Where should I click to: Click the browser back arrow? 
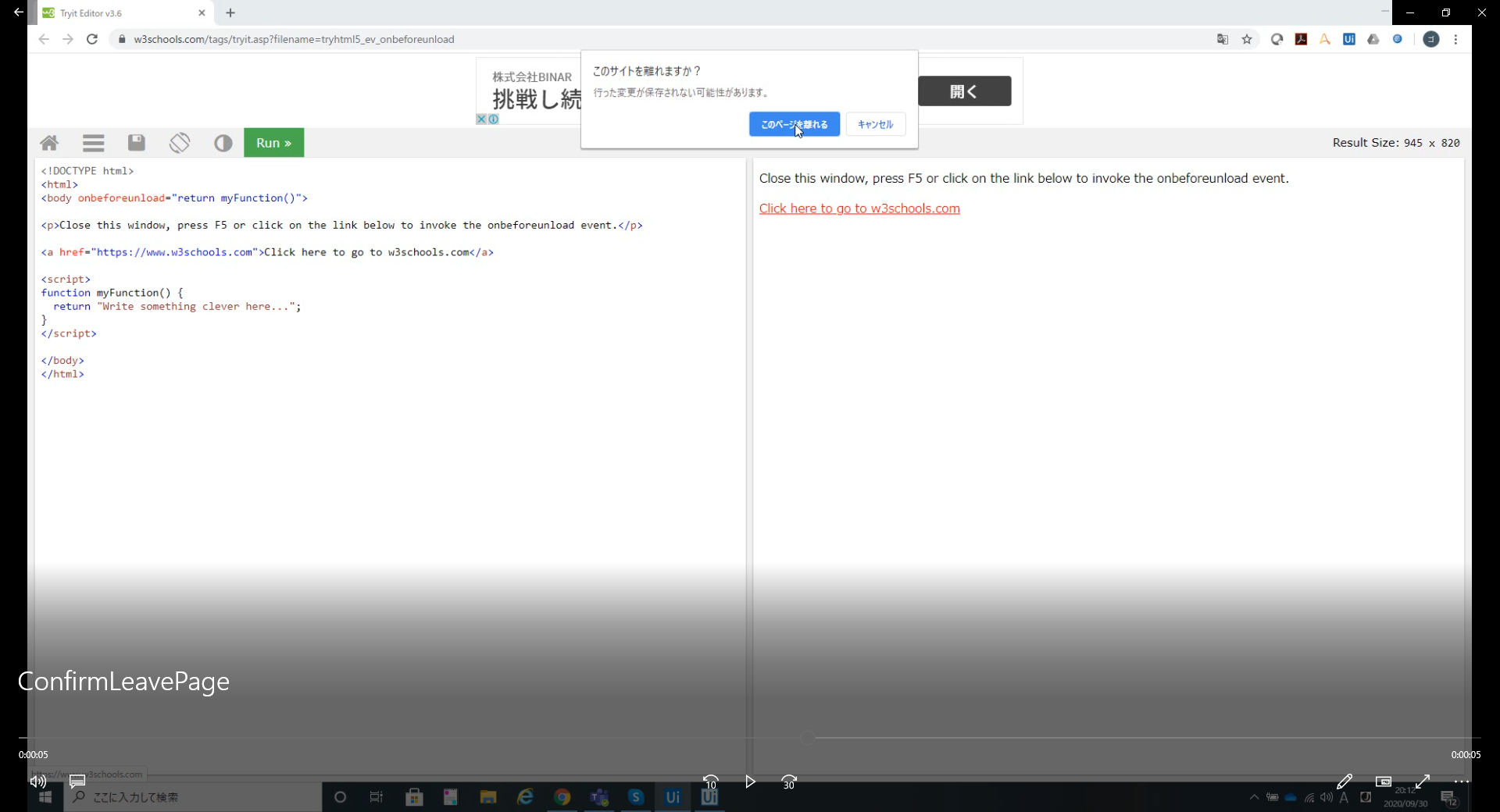[44, 39]
